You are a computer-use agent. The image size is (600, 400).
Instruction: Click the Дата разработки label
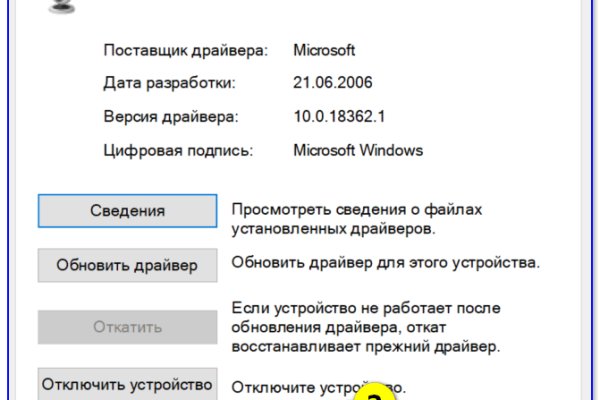(x=169, y=83)
